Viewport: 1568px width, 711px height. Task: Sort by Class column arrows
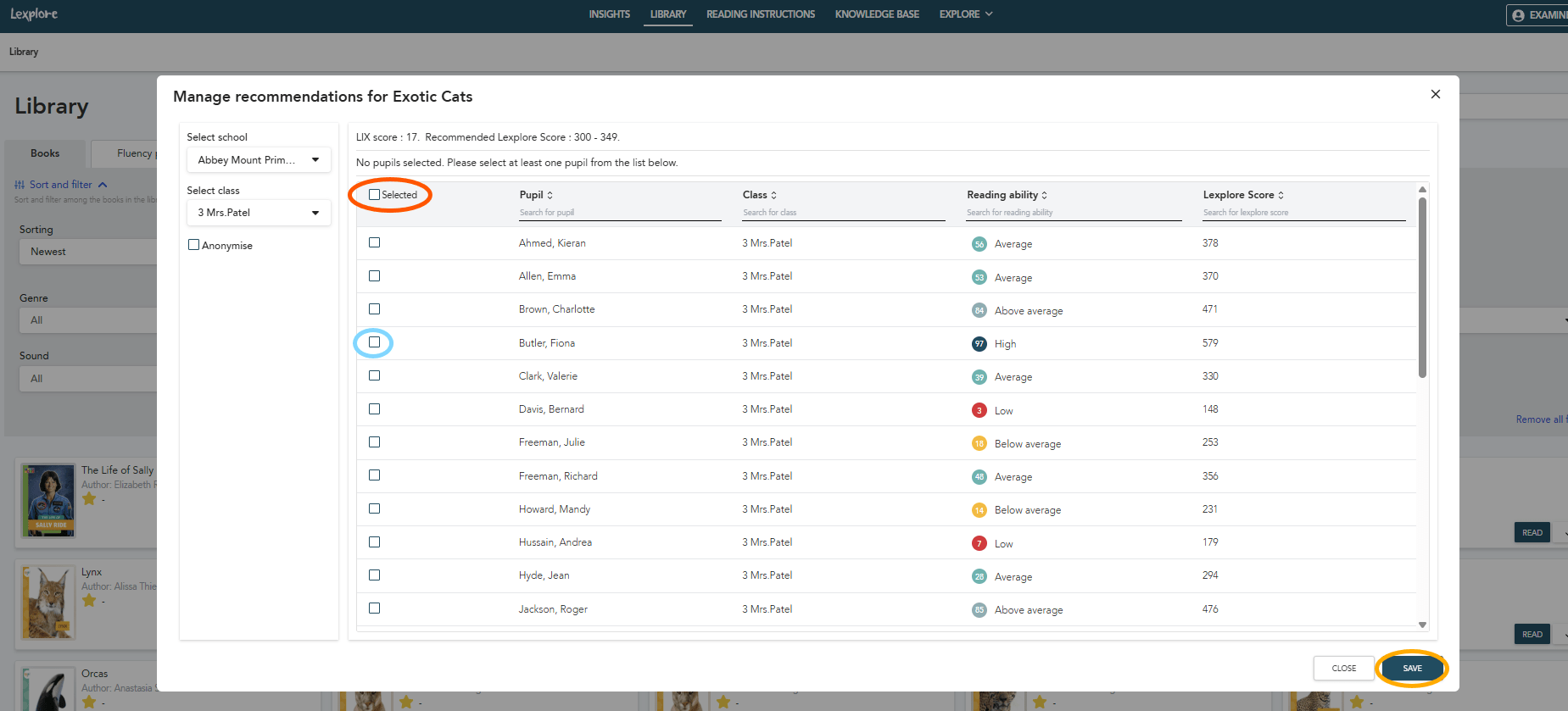773,195
